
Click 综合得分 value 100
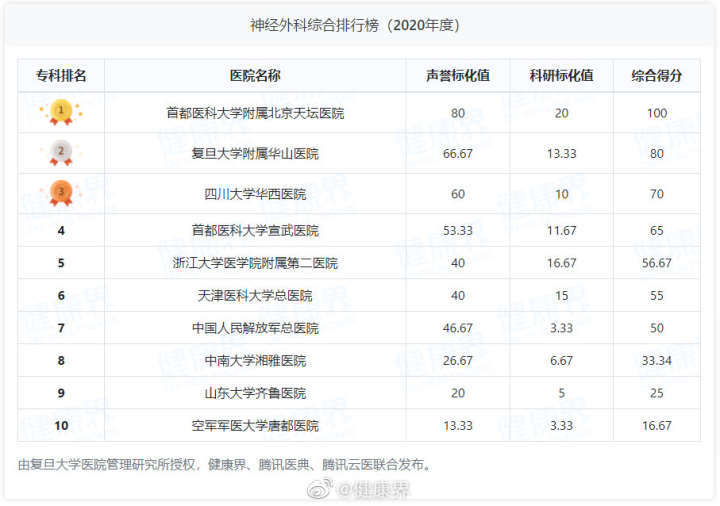pyautogui.click(x=657, y=113)
